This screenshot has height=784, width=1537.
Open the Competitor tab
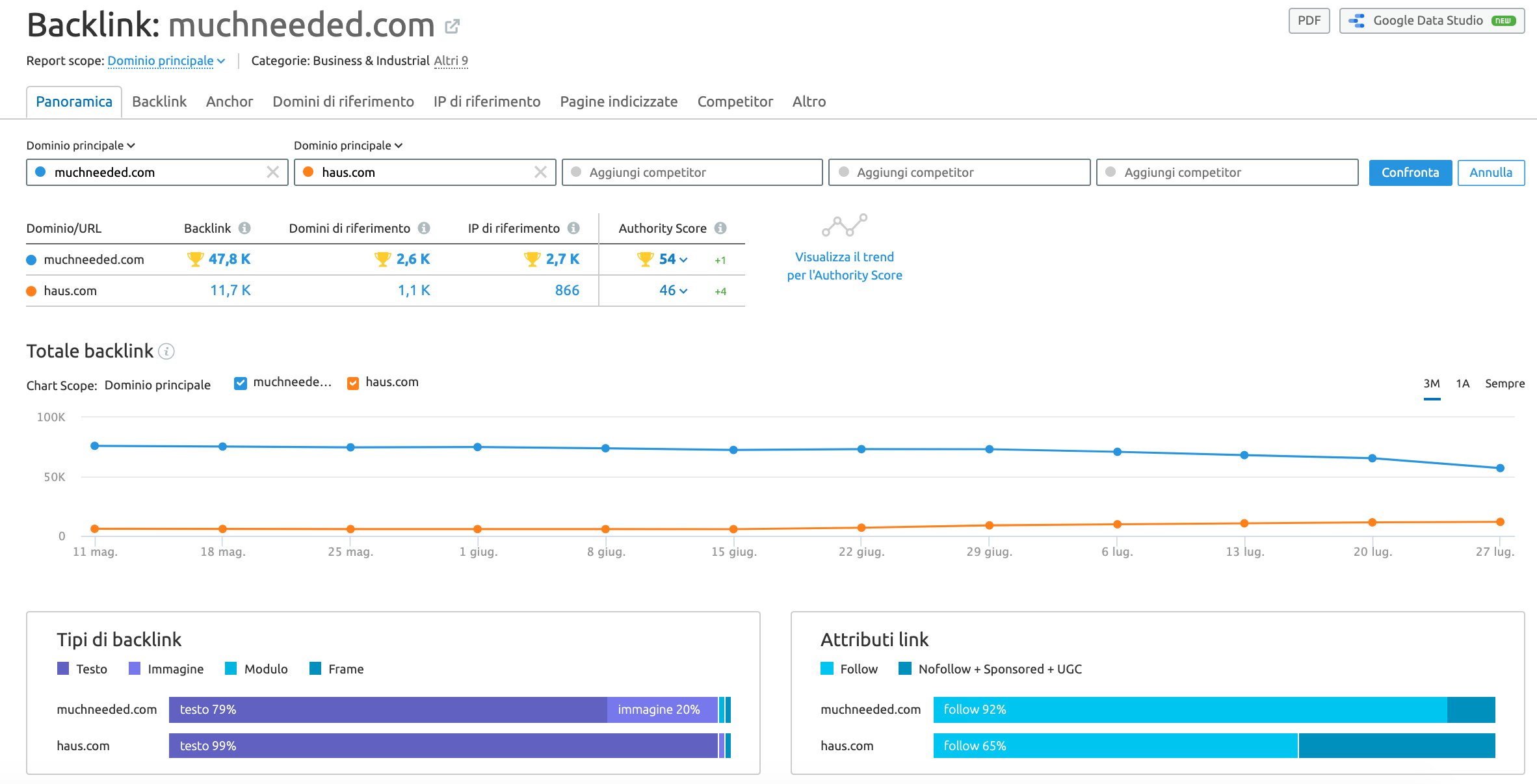[735, 102]
